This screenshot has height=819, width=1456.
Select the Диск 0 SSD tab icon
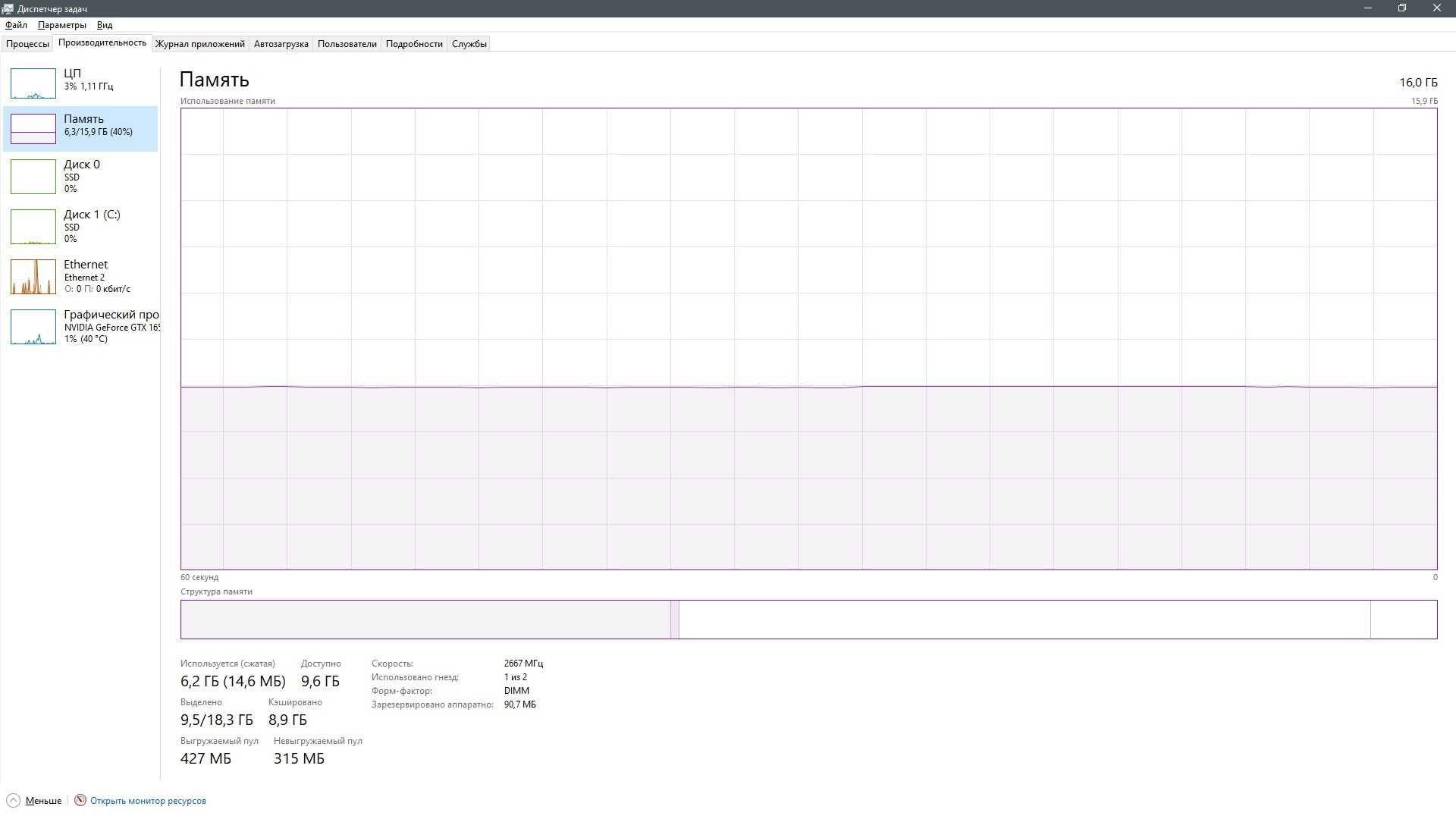click(x=33, y=175)
